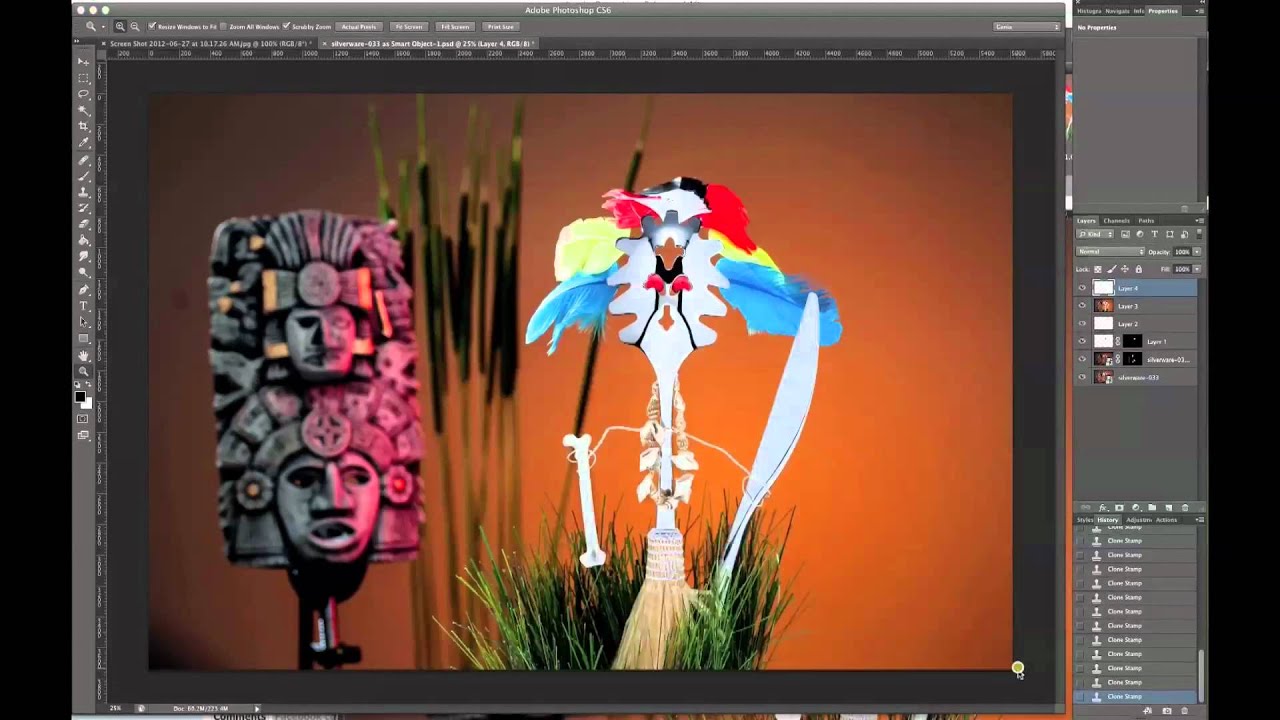Click Fit Screen button

click(408, 26)
